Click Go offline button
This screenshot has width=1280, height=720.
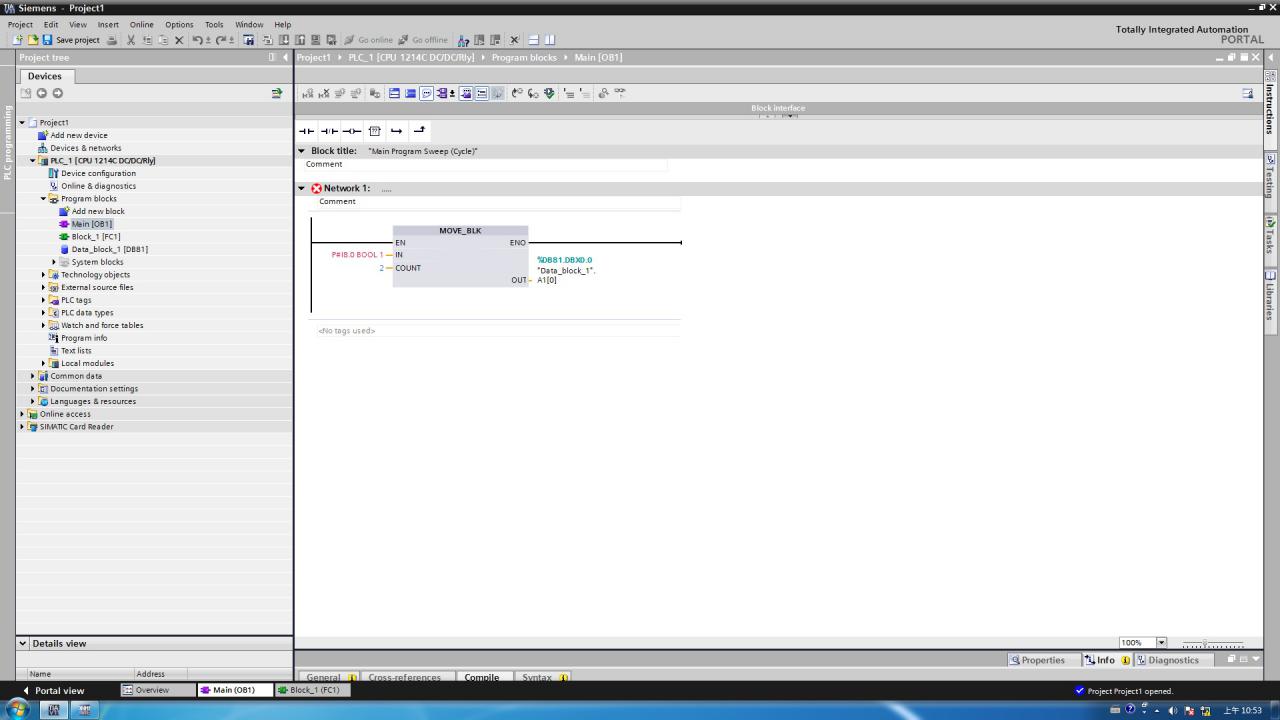[x=423, y=40]
